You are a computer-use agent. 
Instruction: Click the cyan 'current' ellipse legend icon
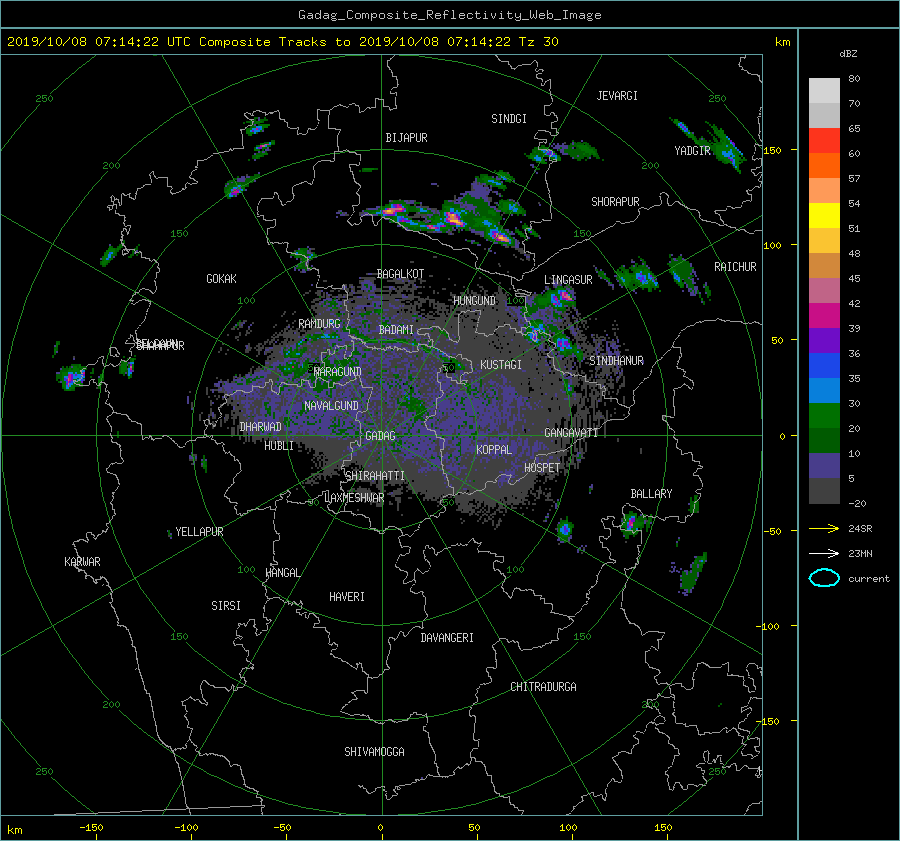click(x=824, y=578)
